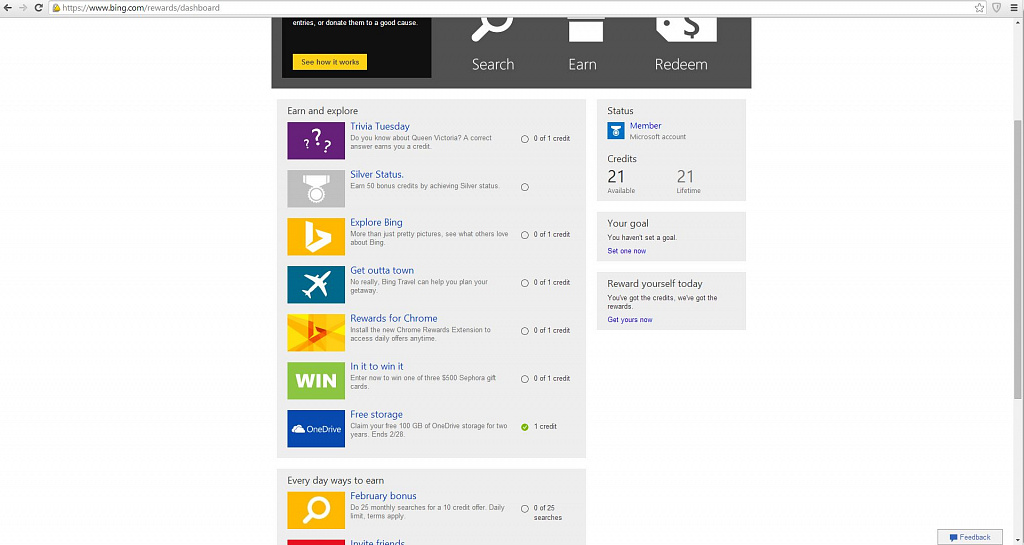
Task: Open the February bonus link
Action: tap(383, 496)
